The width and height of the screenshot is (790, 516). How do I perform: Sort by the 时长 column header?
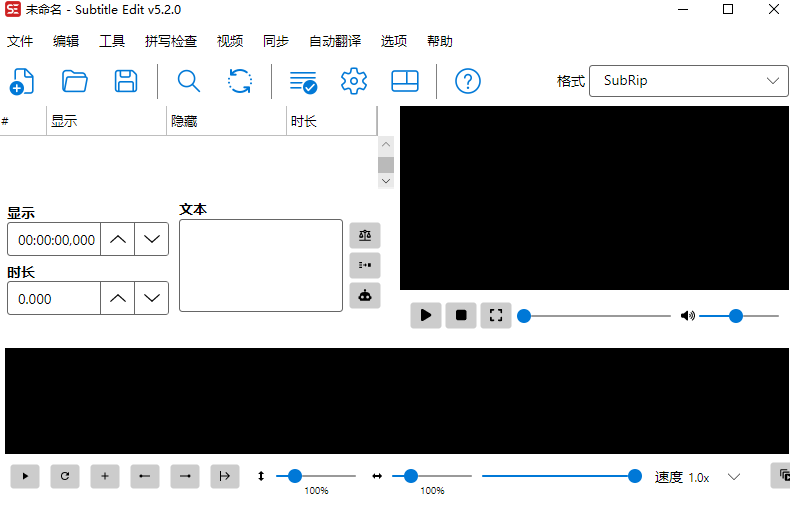332,121
